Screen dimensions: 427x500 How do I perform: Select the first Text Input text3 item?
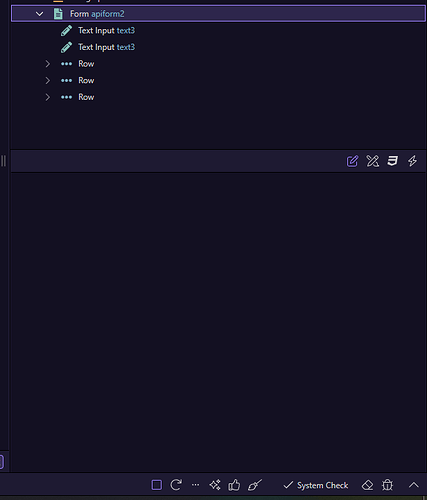(x=106, y=31)
